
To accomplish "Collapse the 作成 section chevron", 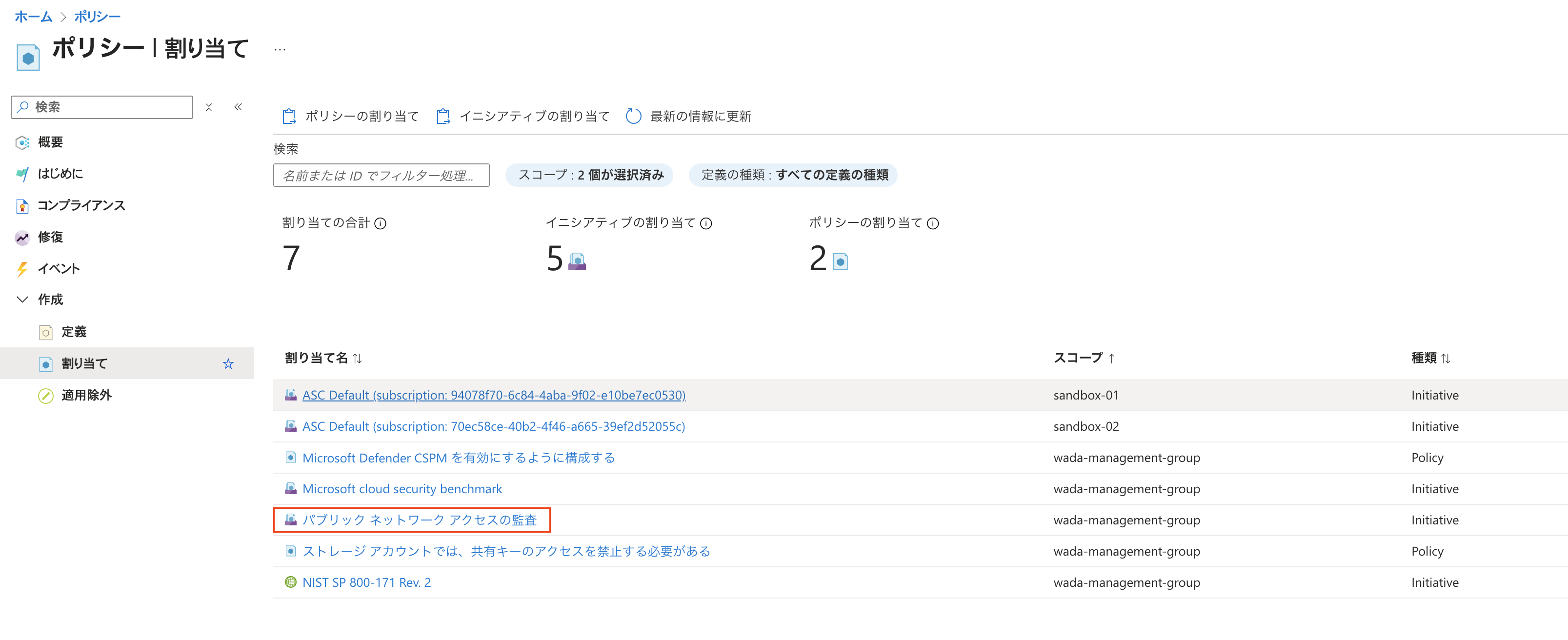I will tap(22, 300).
